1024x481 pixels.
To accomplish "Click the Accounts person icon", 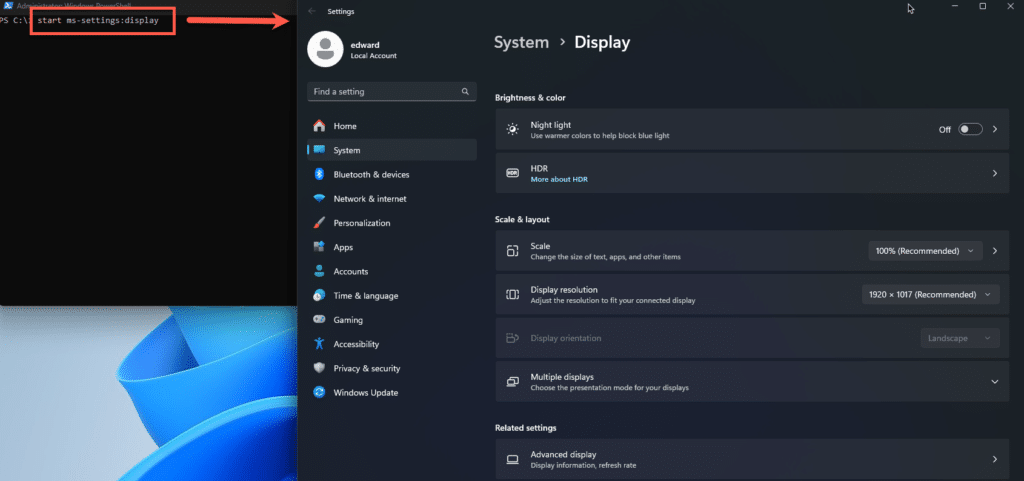I will click(319, 271).
